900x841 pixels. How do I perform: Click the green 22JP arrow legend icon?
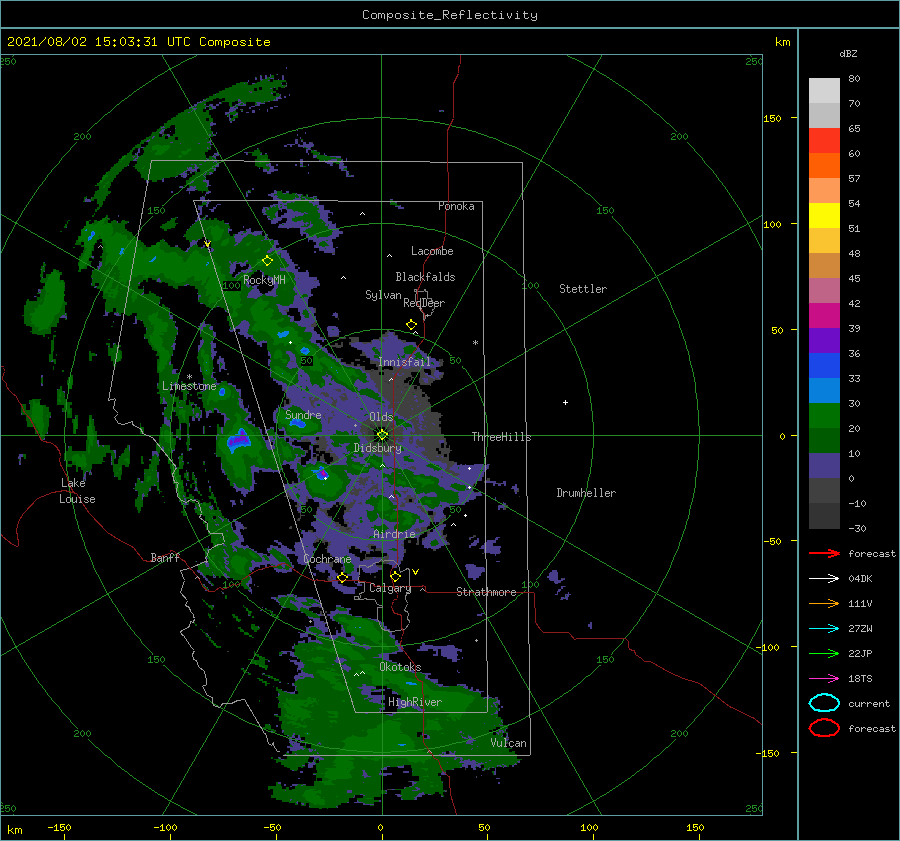pos(824,653)
